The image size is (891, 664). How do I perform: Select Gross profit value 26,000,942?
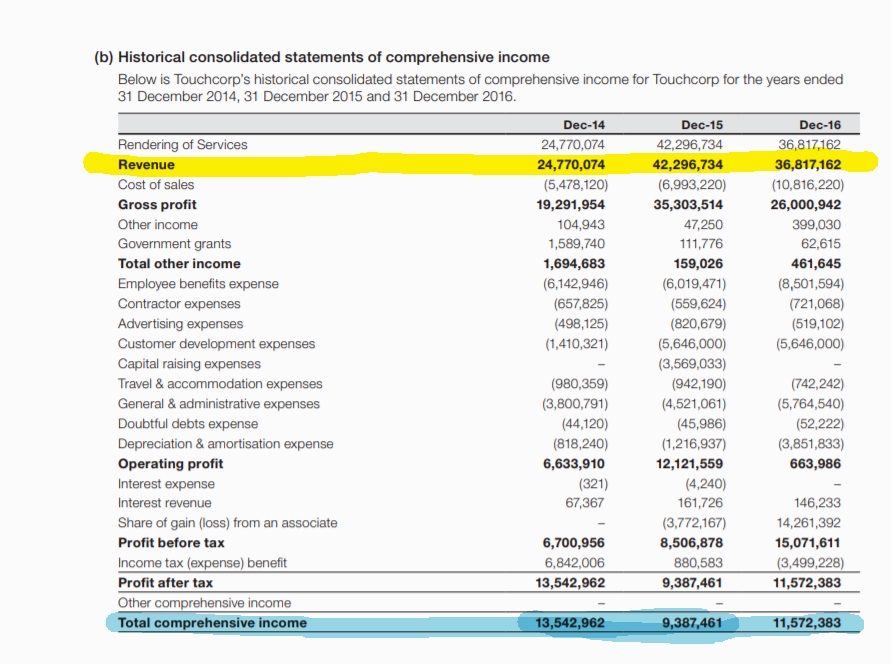click(x=806, y=204)
